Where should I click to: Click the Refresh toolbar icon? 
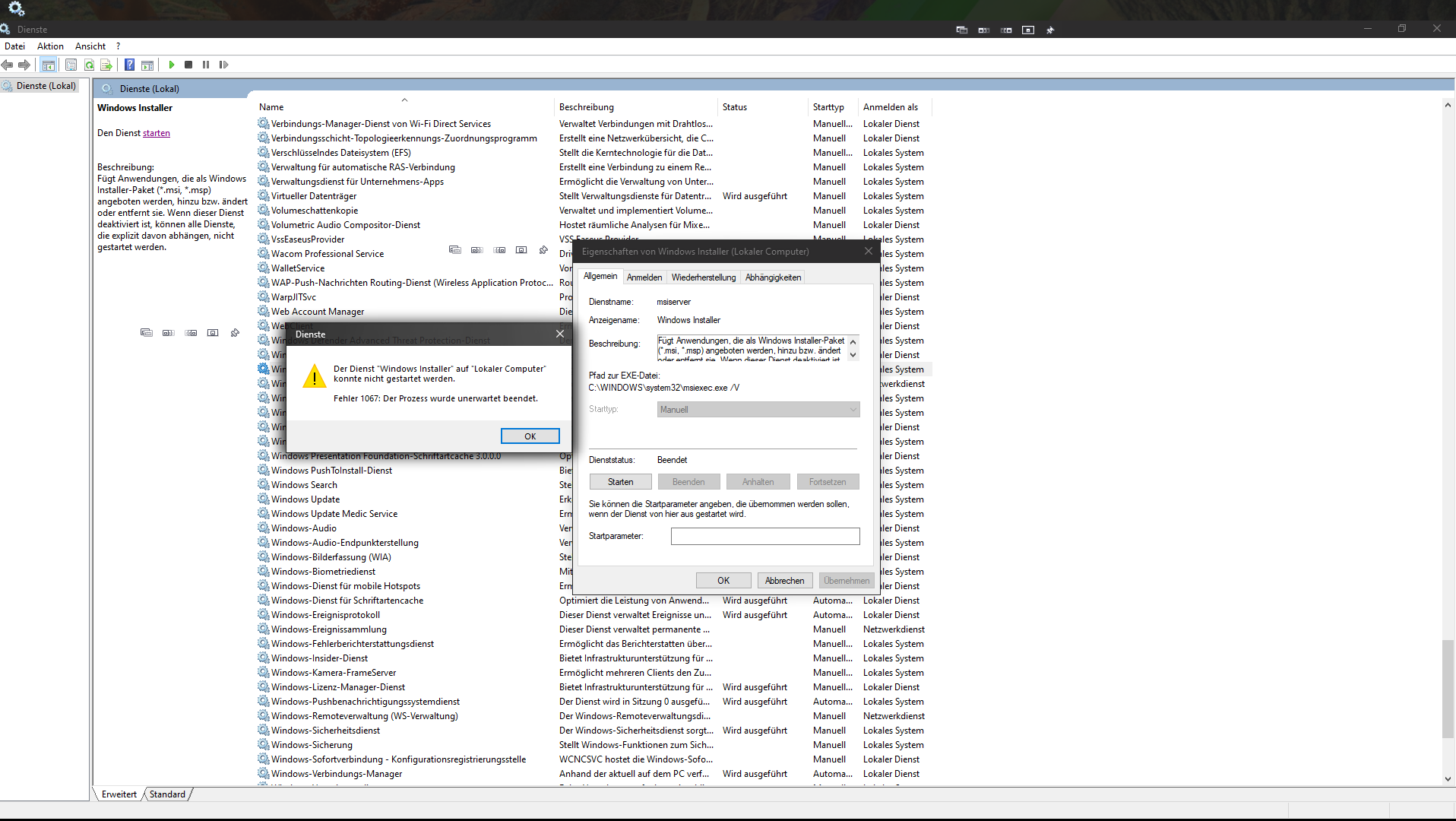(x=89, y=65)
